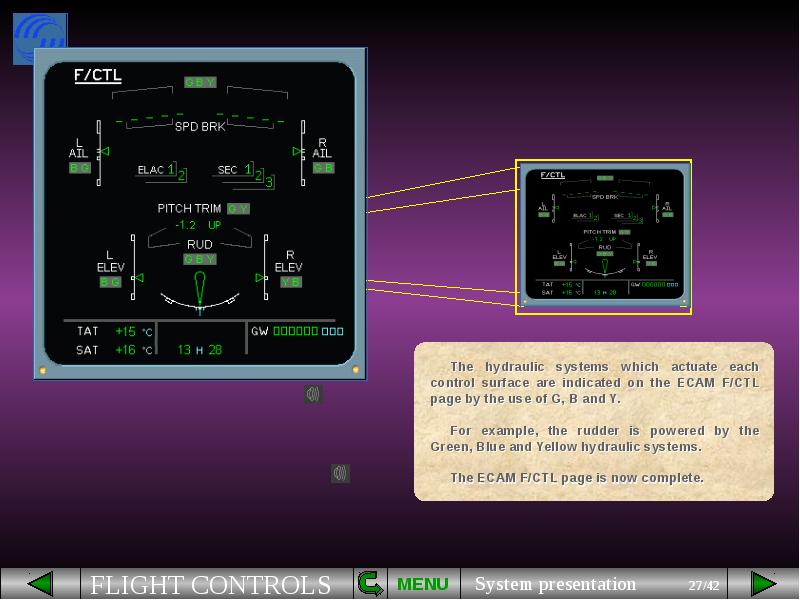
Task: Select the small ECAM F/CTL thumbnail
Action: pos(603,237)
